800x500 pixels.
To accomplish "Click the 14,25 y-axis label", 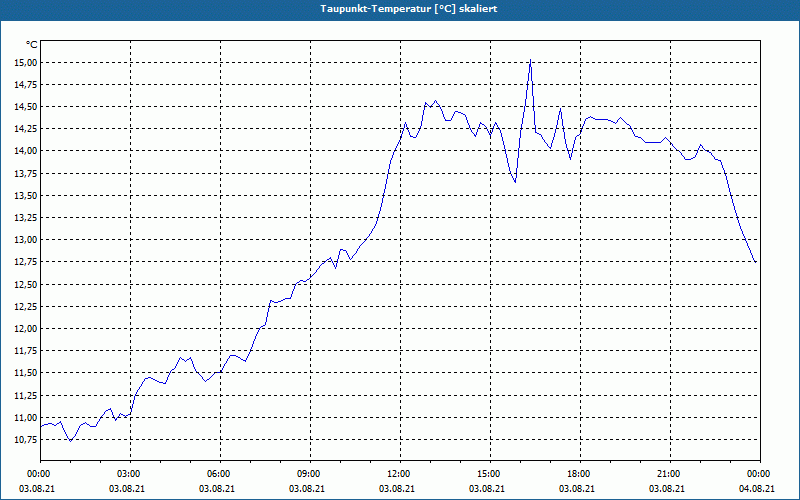I will 26,129.
